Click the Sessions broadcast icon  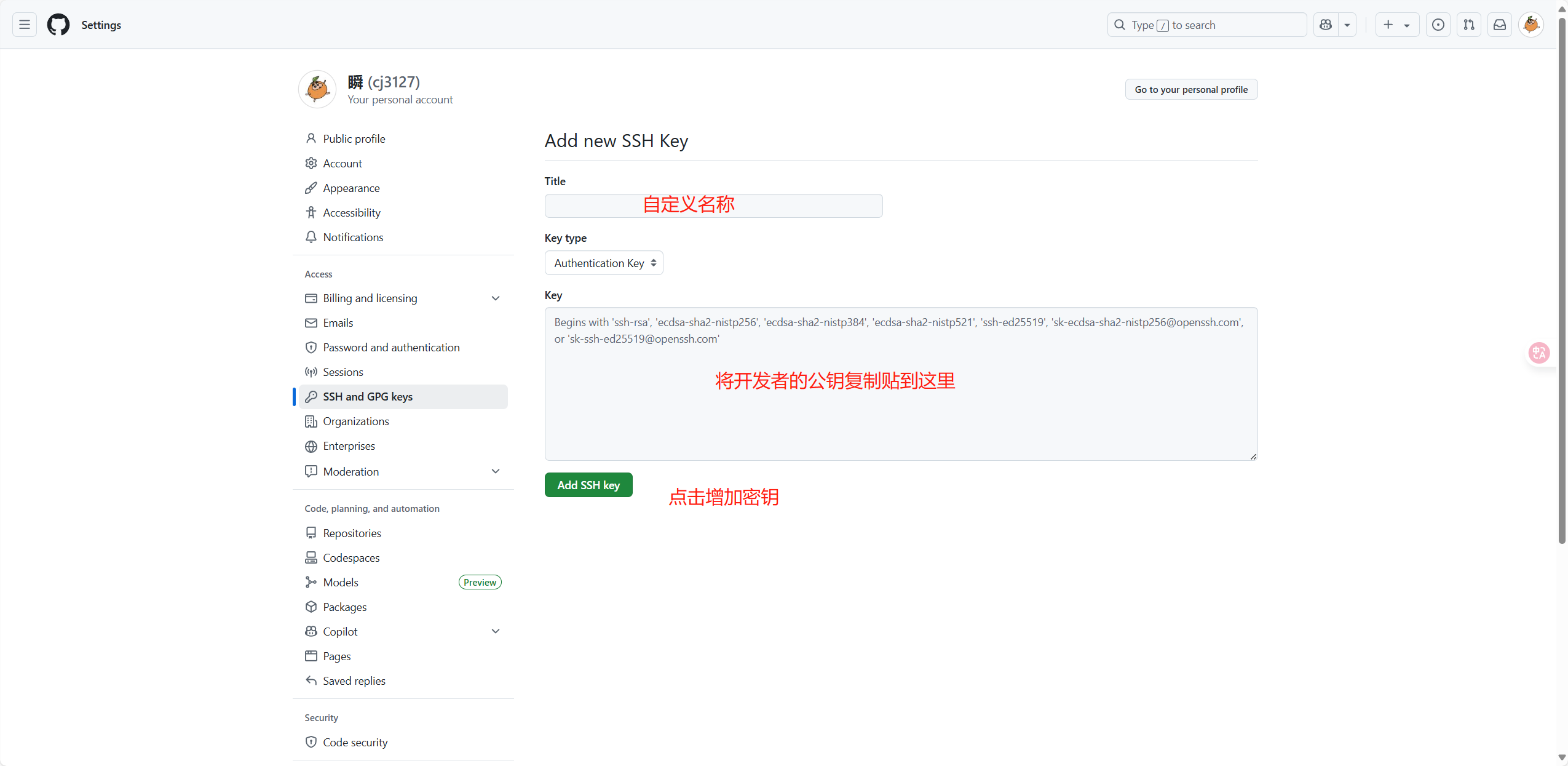coord(311,372)
